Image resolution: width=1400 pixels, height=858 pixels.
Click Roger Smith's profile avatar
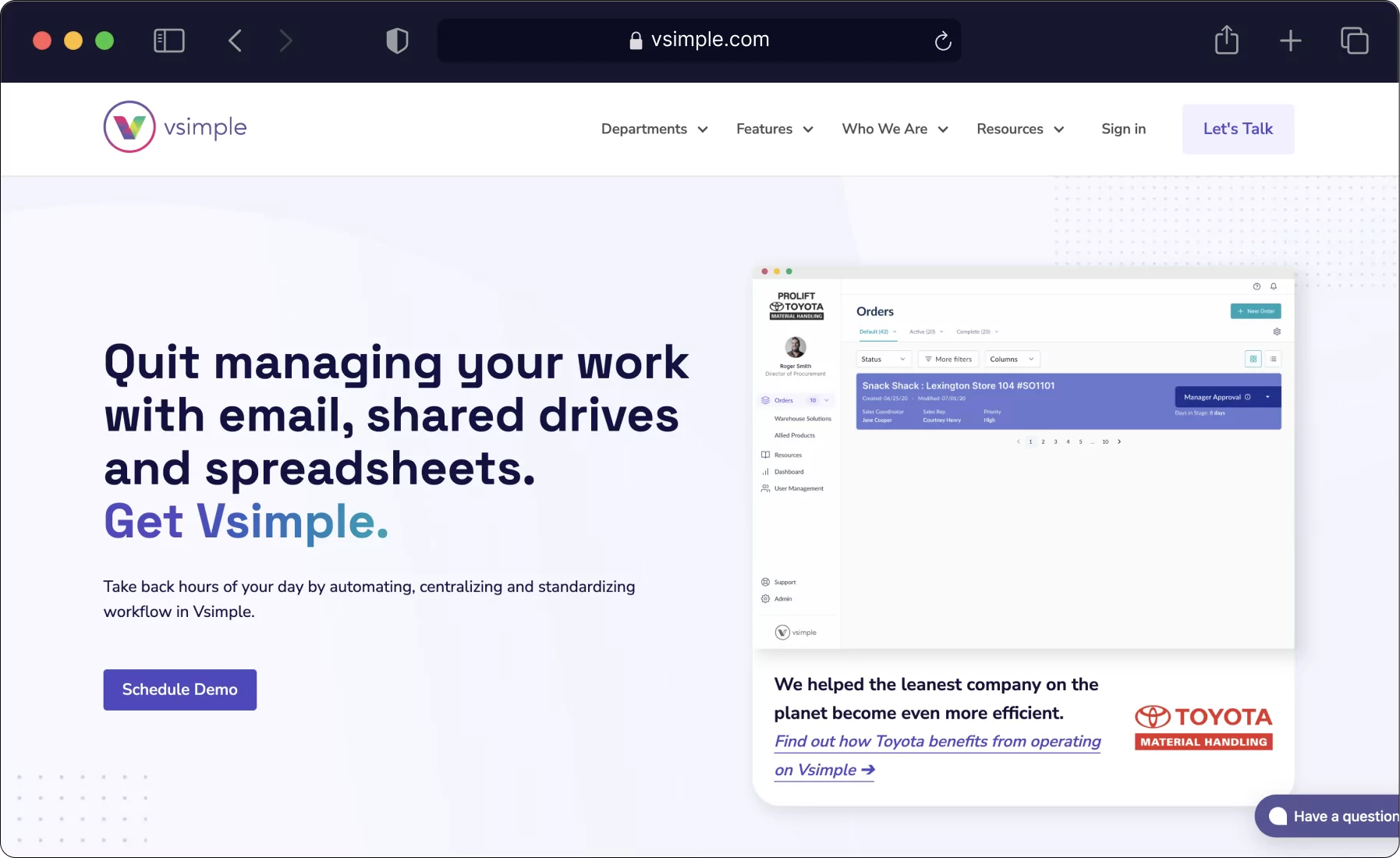pos(796,347)
